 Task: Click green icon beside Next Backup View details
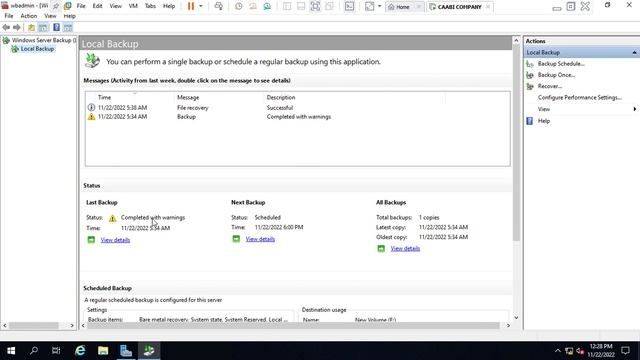[236, 239]
